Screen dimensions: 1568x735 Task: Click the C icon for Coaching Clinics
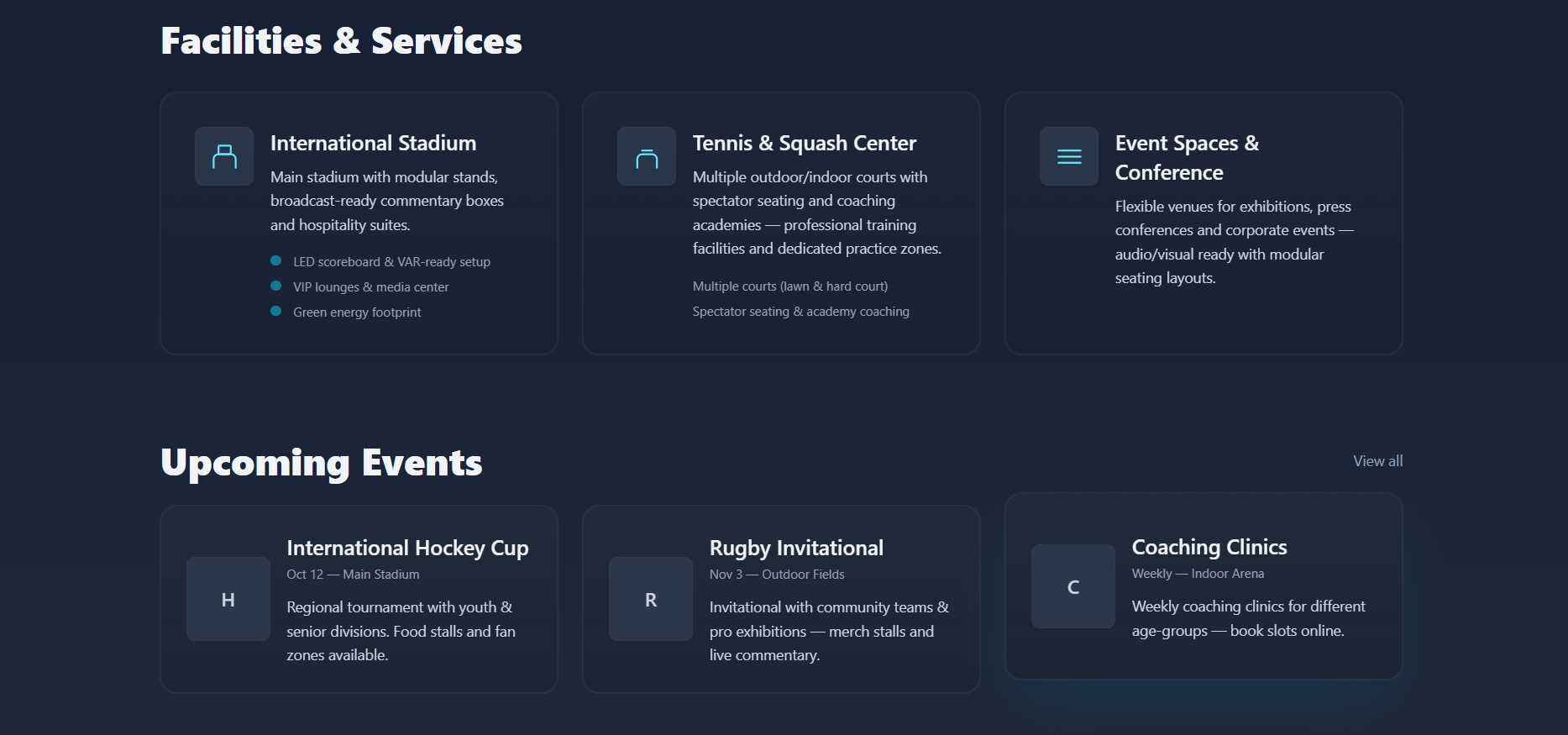pos(1072,586)
